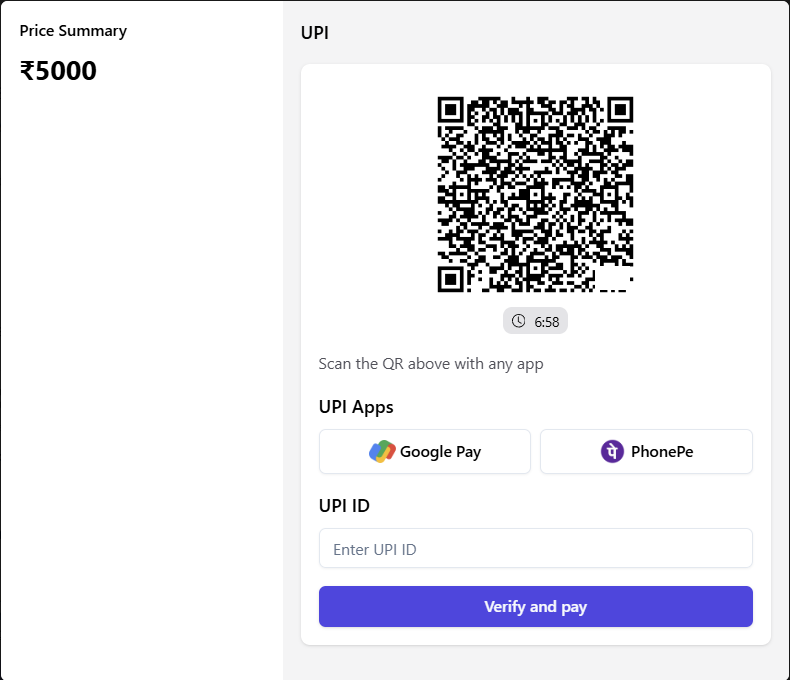This screenshot has height=680, width=790.
Task: Click the ₹5000 amount
Action: [58, 72]
